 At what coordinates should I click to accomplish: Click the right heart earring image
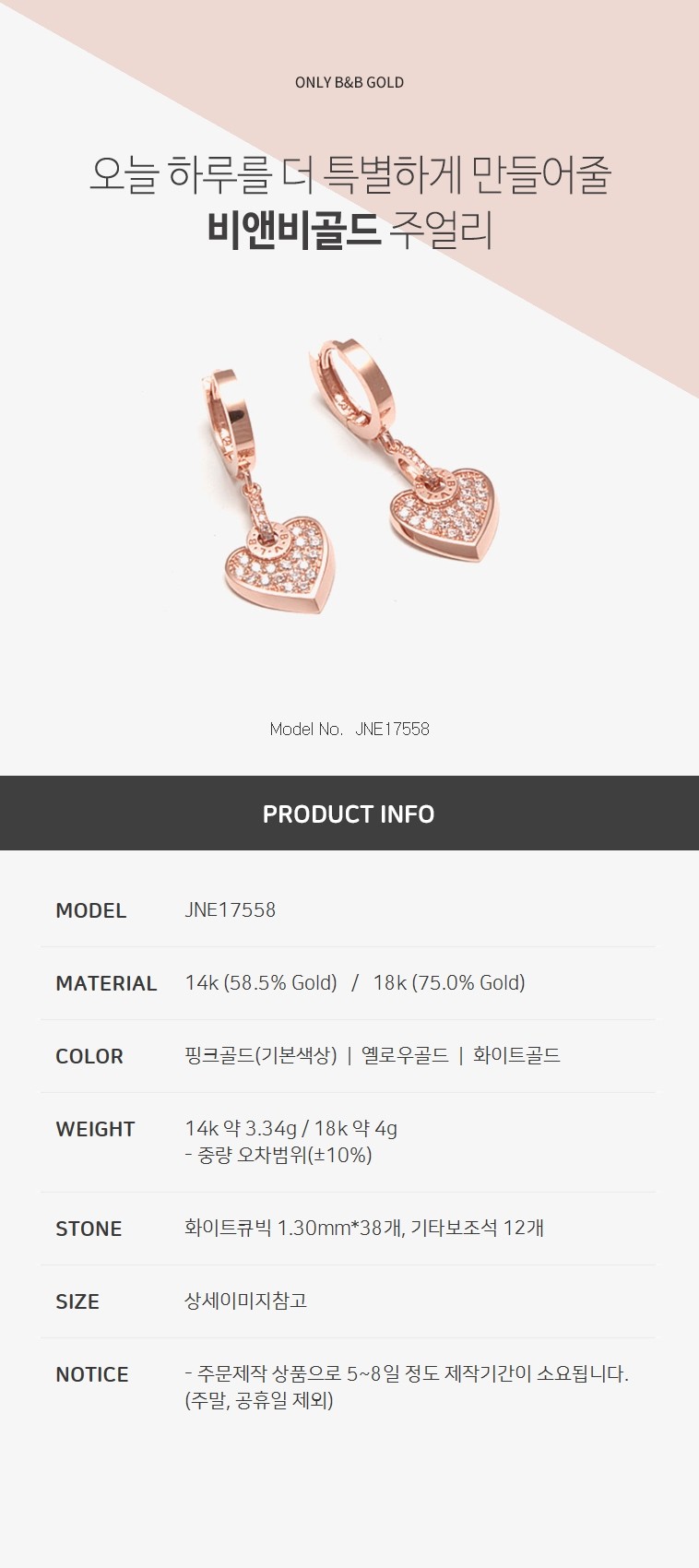[x=409, y=451]
